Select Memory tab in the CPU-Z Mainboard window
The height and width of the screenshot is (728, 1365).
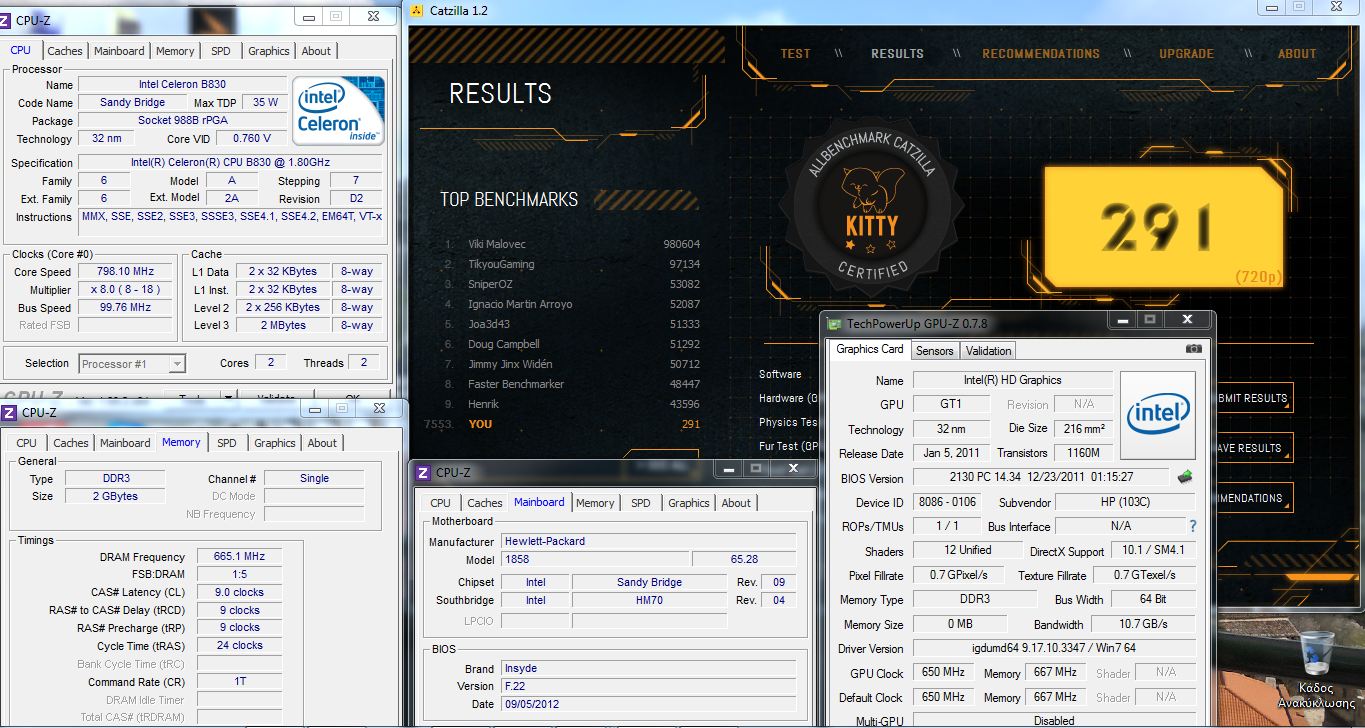click(595, 503)
